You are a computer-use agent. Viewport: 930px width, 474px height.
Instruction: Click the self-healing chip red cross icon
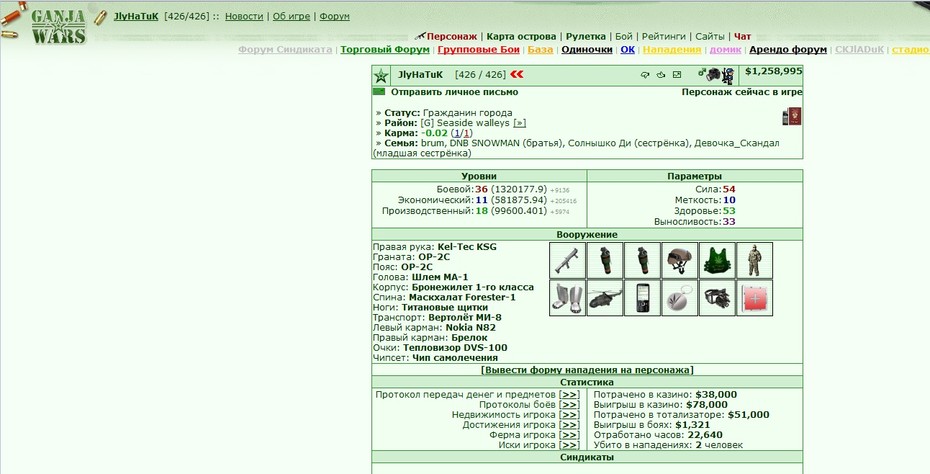point(754,298)
